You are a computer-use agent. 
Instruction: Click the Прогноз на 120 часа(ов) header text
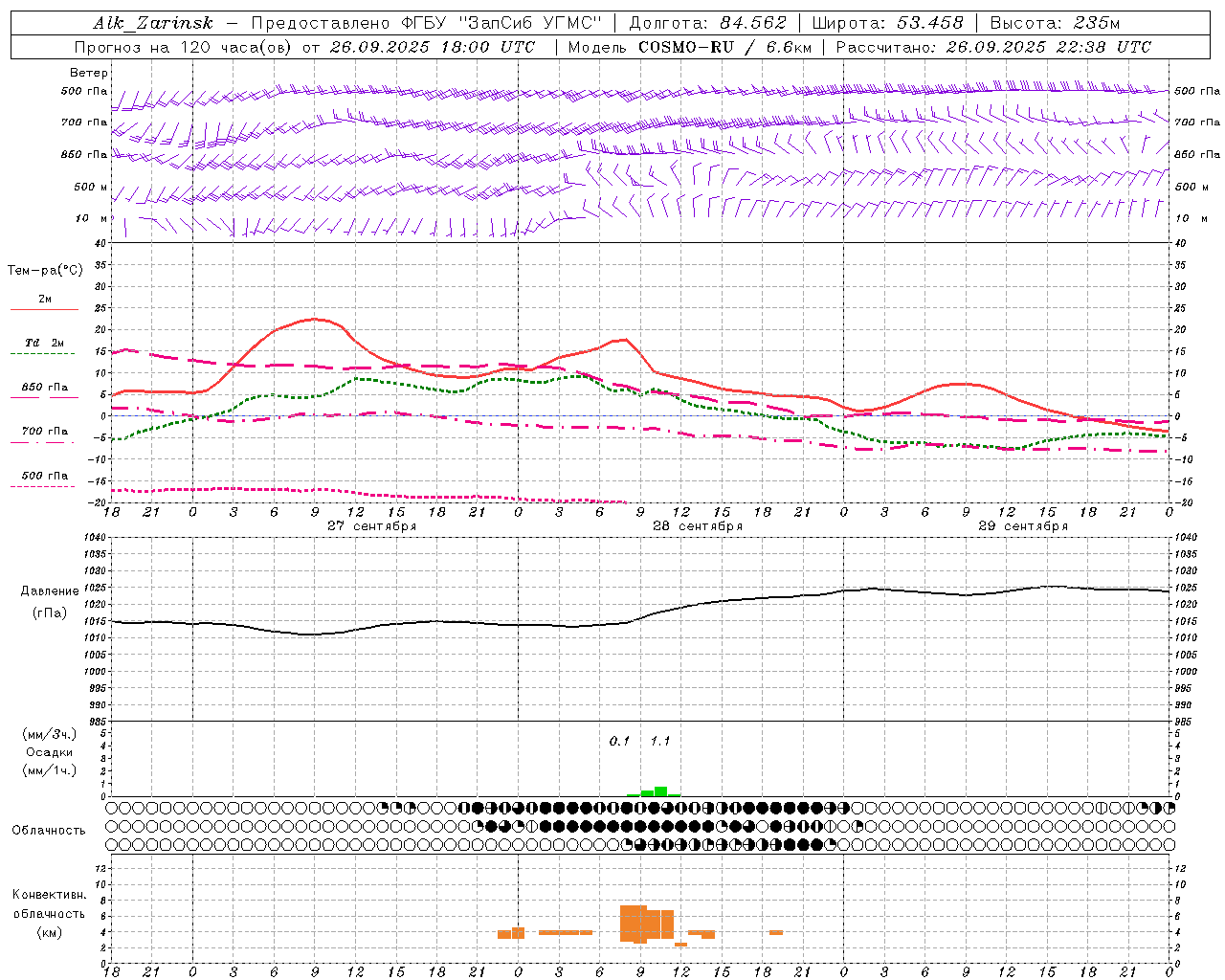(185, 47)
